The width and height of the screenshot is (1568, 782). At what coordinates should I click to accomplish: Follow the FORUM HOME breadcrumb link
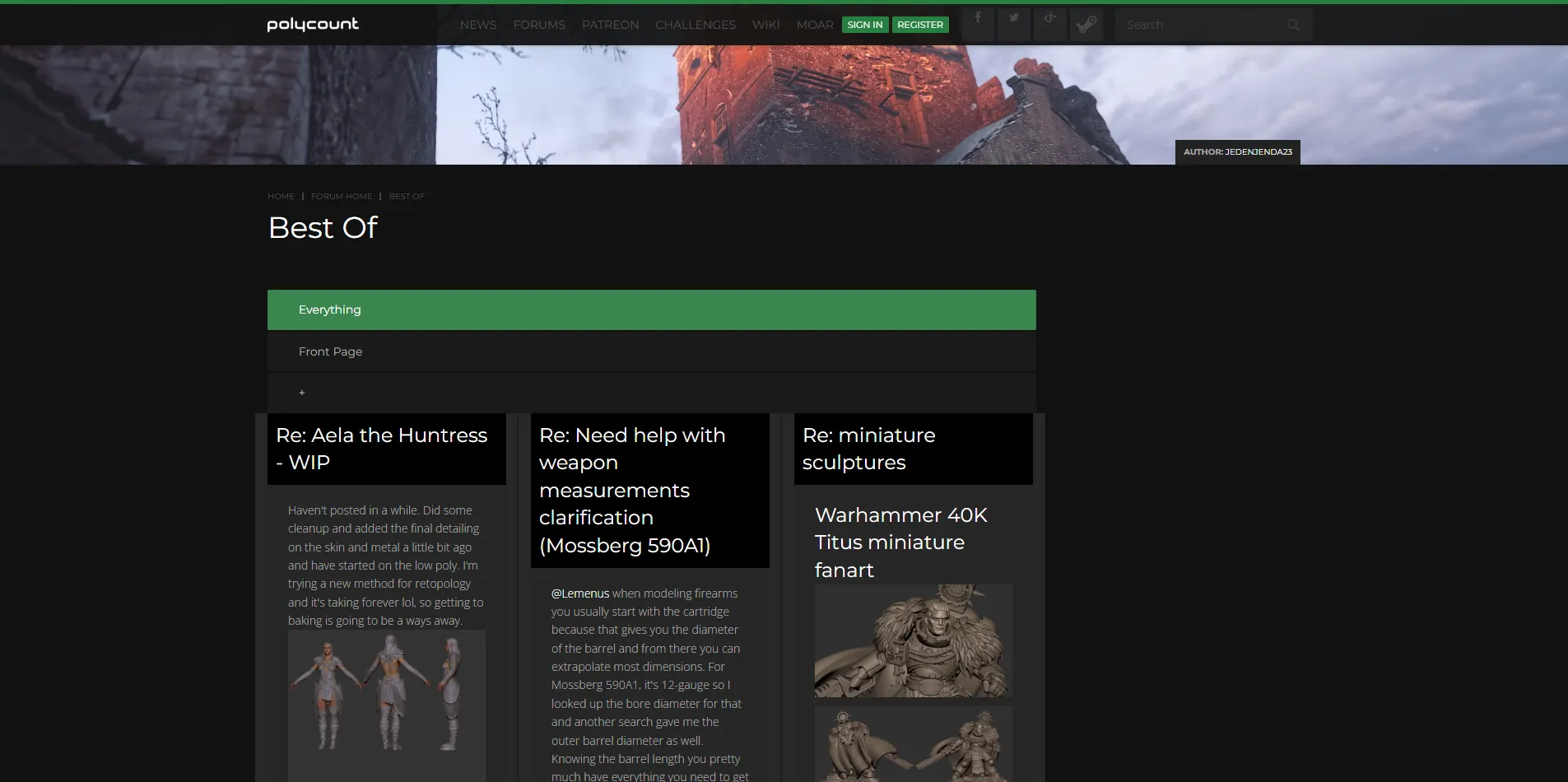pos(341,196)
